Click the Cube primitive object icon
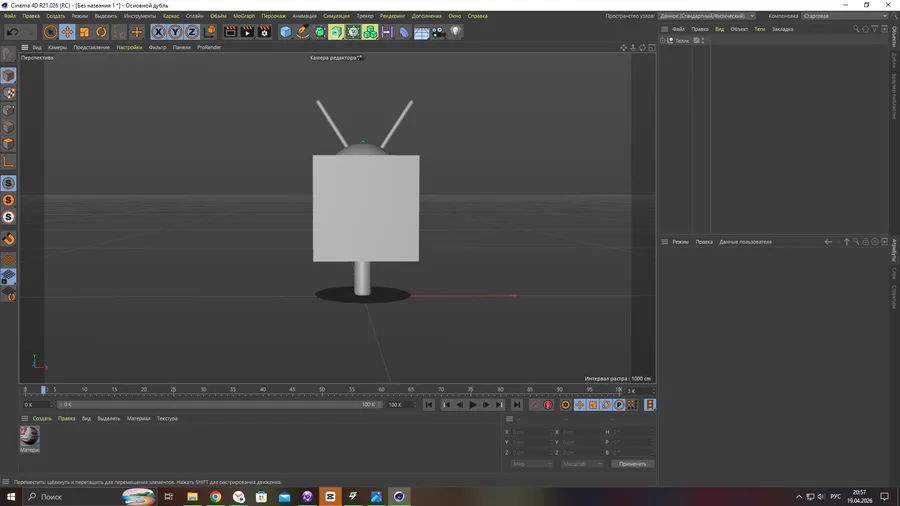This screenshot has height=506, width=900. click(x=286, y=32)
